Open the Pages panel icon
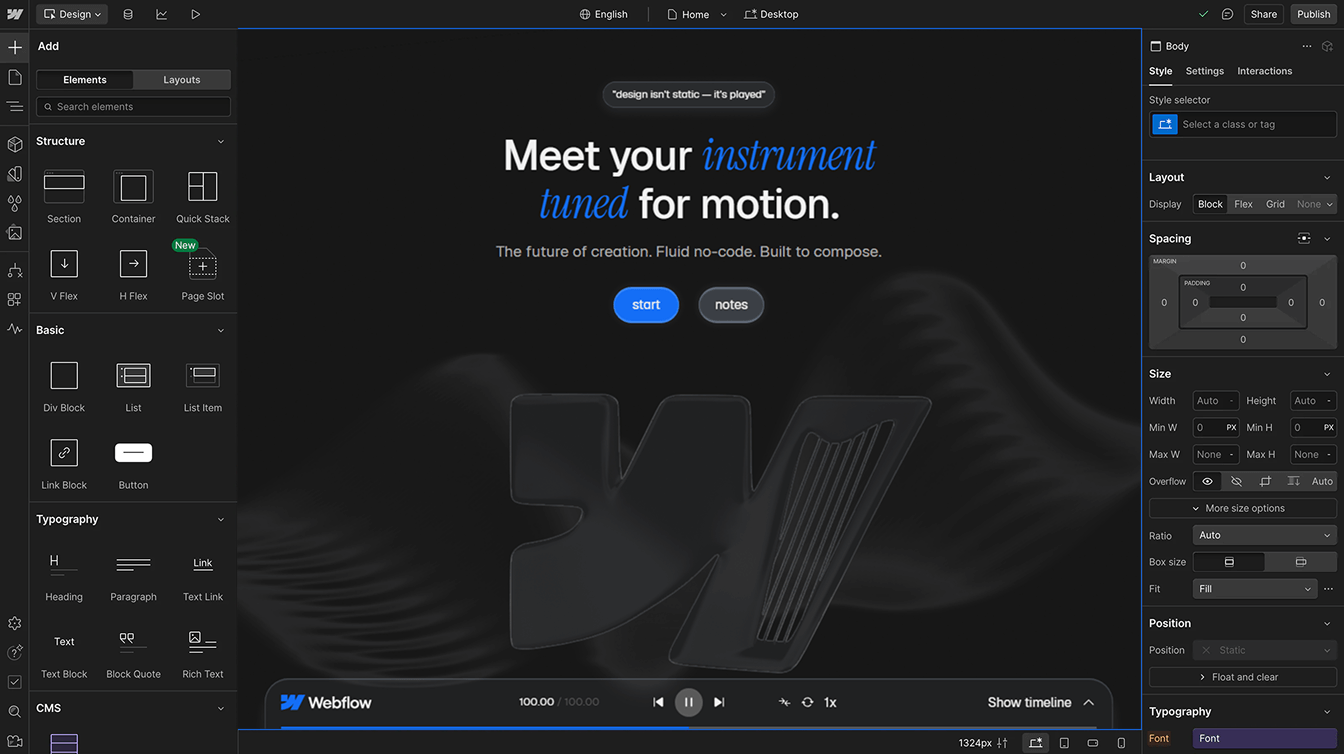This screenshot has width=1344, height=754. [x=14, y=77]
